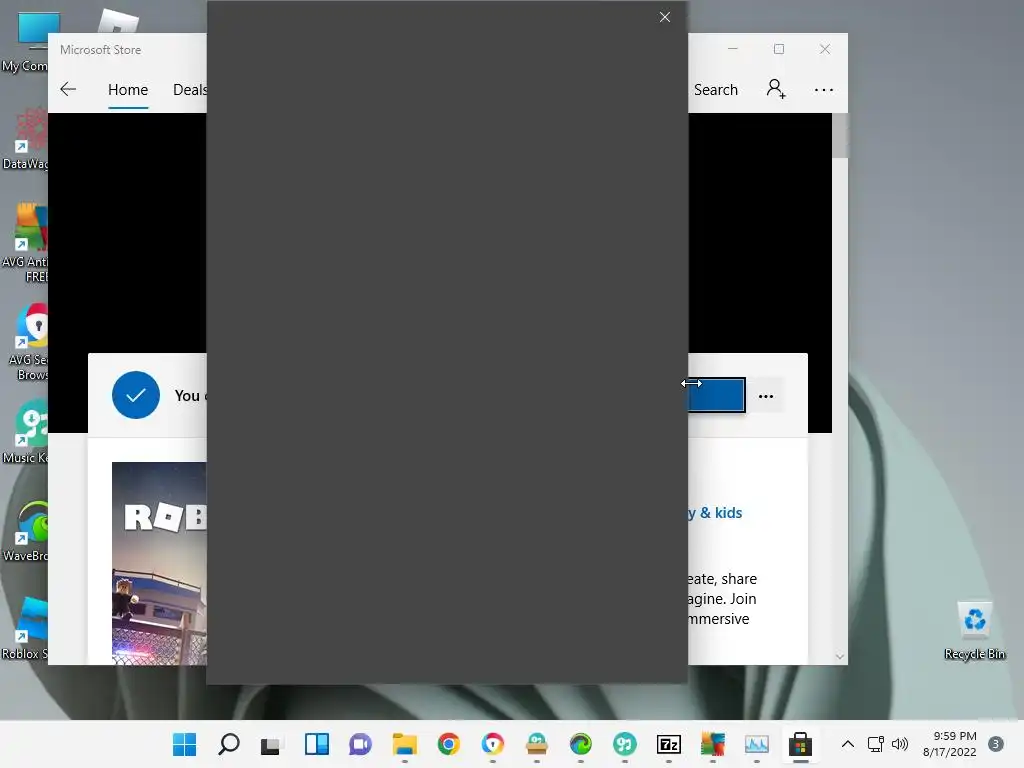1024x768 pixels.
Task: Open the Store's See more menu
Action: click(824, 90)
